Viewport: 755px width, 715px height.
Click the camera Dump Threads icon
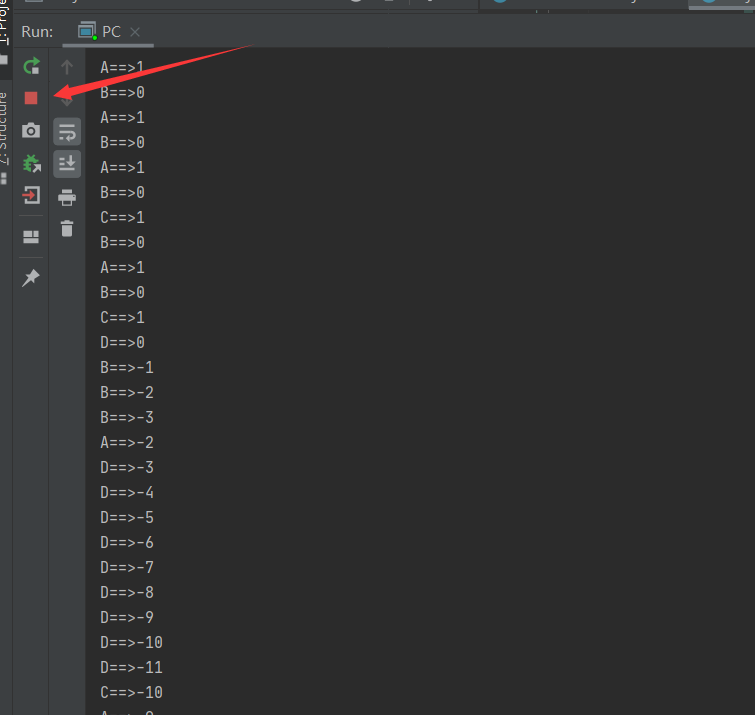point(31,130)
